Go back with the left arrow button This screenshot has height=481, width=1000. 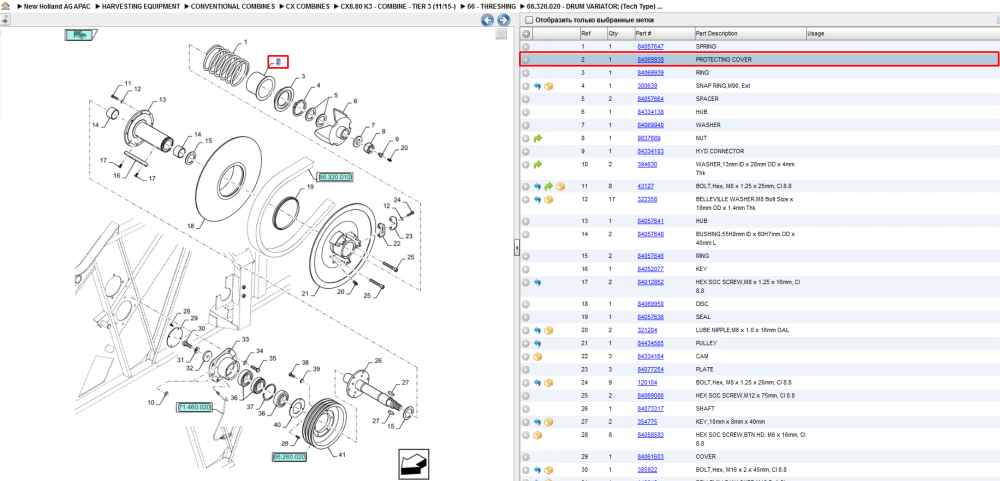click(487, 20)
